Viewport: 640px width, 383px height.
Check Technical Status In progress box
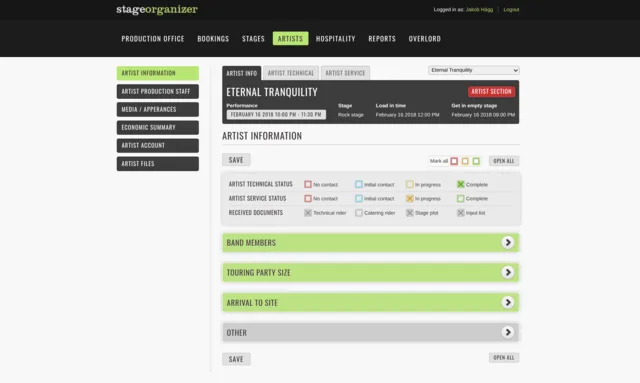pos(409,185)
